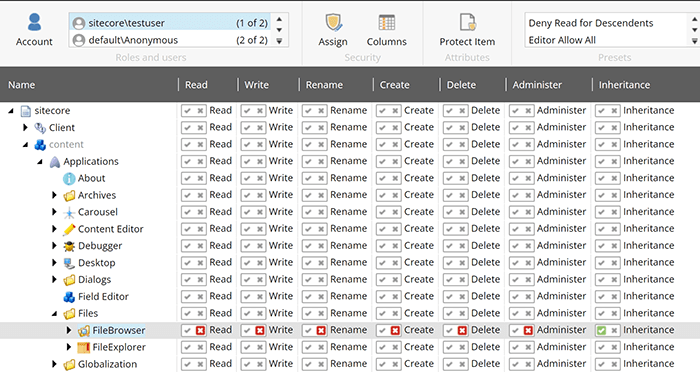The width and height of the screenshot is (700, 372).
Task: Click the Content Editor pencil icon
Action: 69,229
